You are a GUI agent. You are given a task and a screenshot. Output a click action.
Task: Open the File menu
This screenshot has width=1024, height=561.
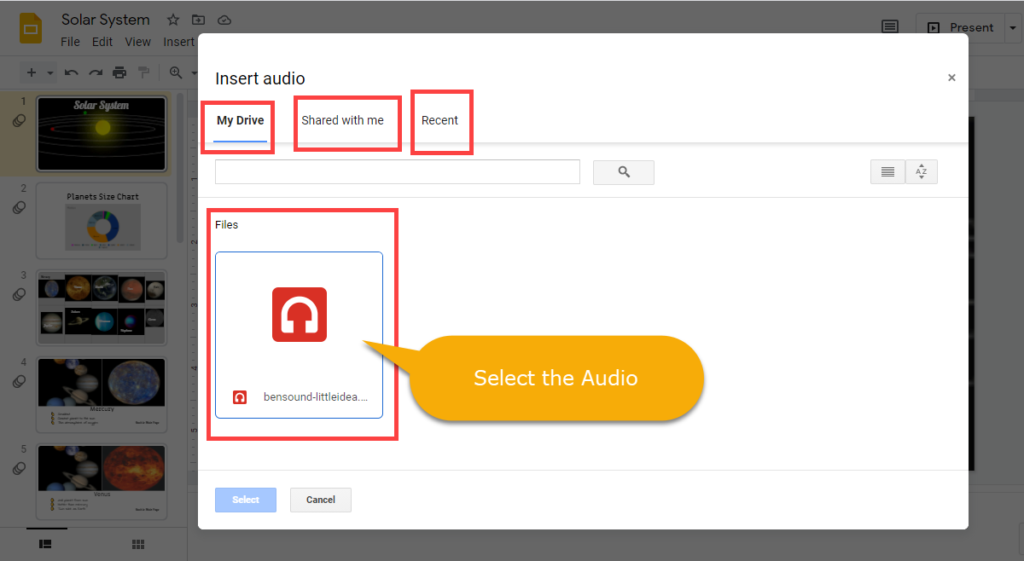pos(70,42)
